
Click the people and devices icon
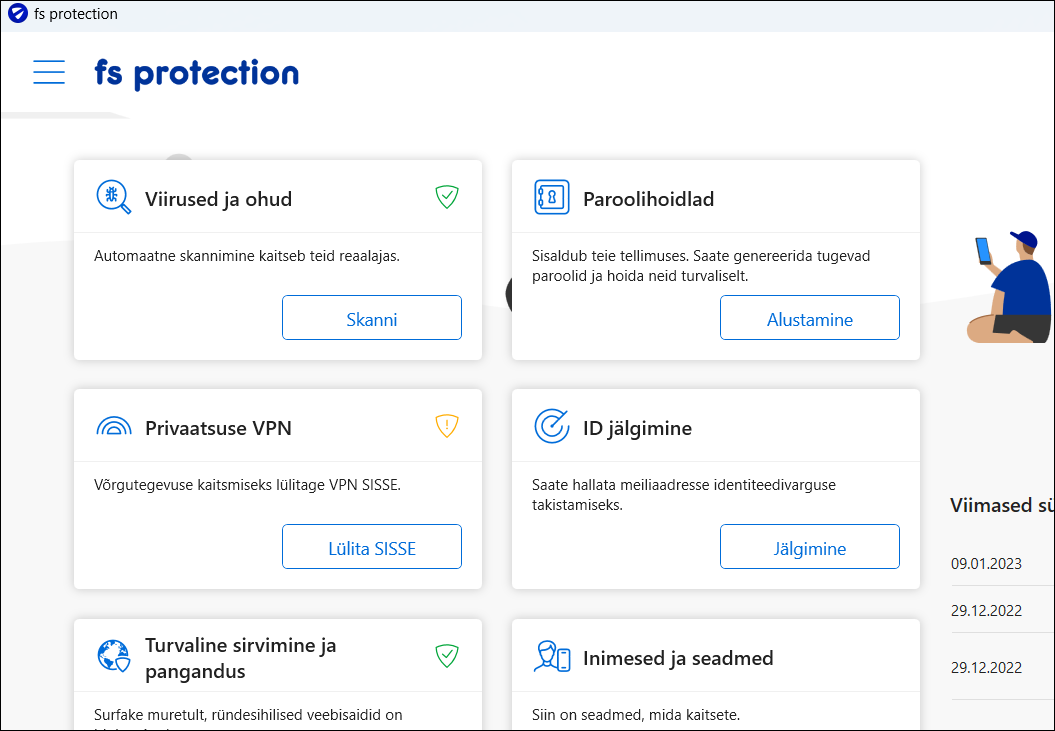click(x=551, y=657)
